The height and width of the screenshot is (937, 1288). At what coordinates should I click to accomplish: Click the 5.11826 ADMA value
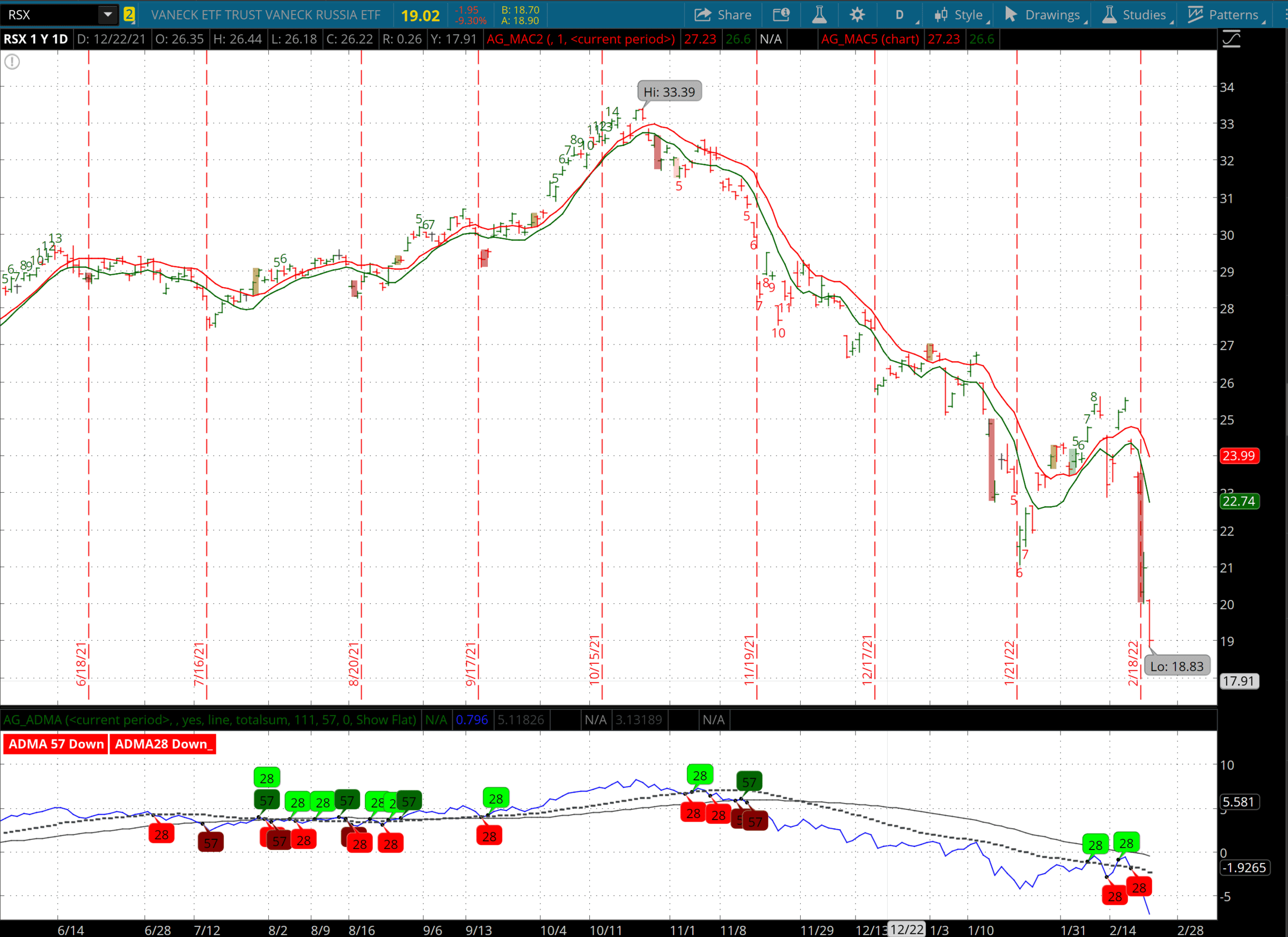[521, 720]
